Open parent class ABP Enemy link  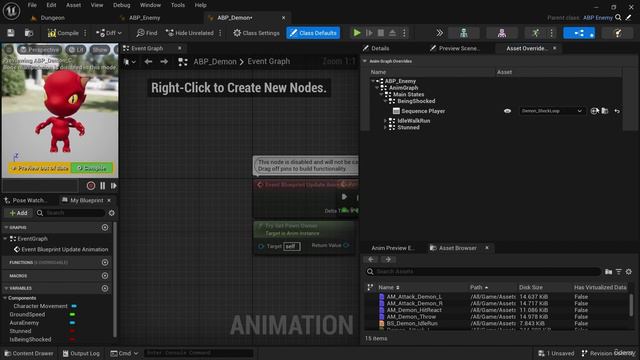(x=598, y=18)
